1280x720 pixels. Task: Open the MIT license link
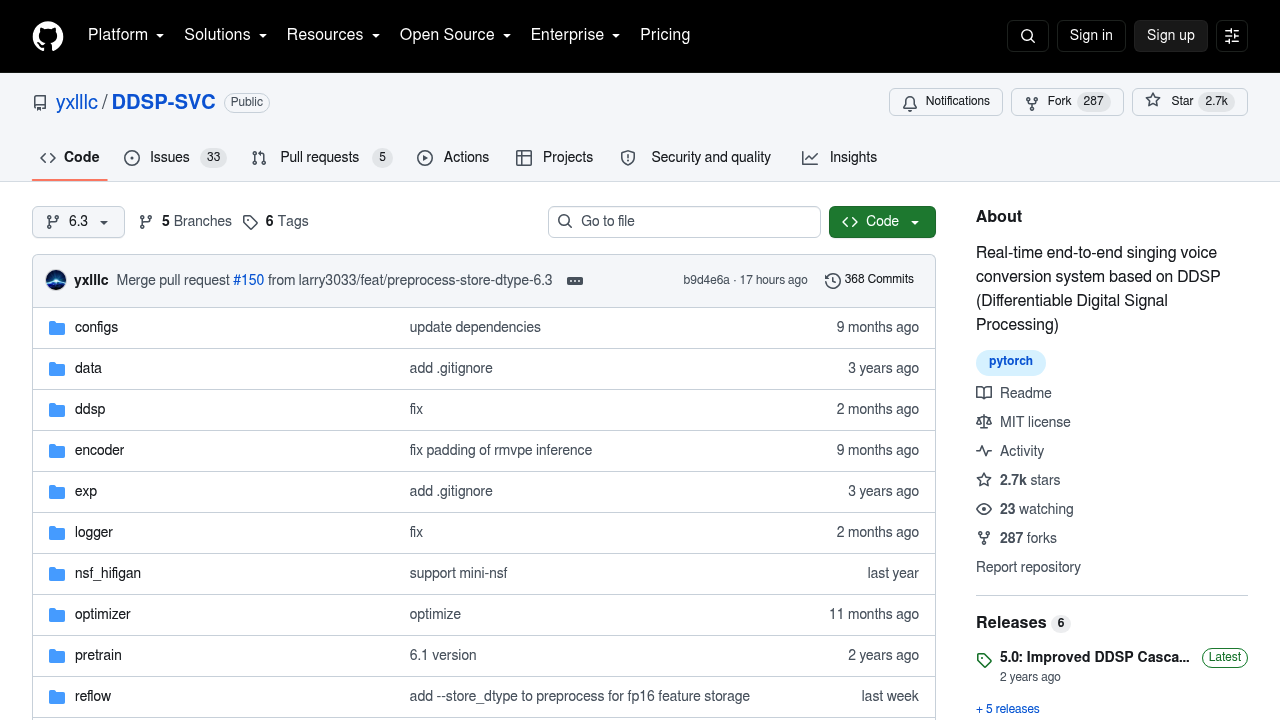click(1023, 422)
